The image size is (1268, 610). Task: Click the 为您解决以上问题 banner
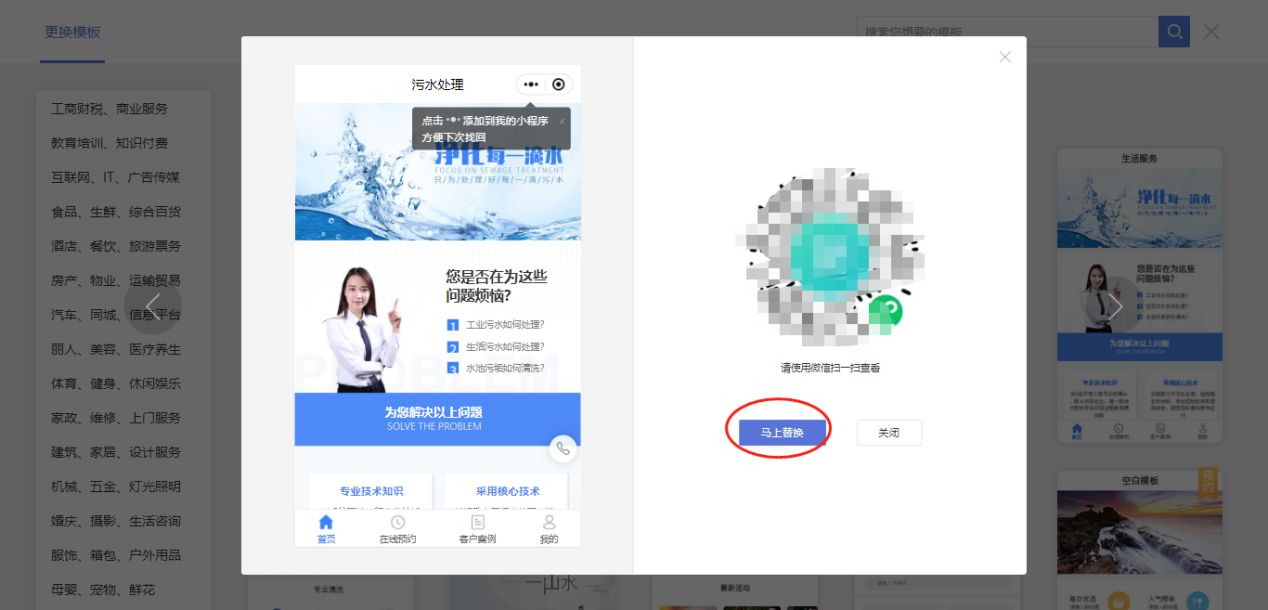[x=437, y=419]
